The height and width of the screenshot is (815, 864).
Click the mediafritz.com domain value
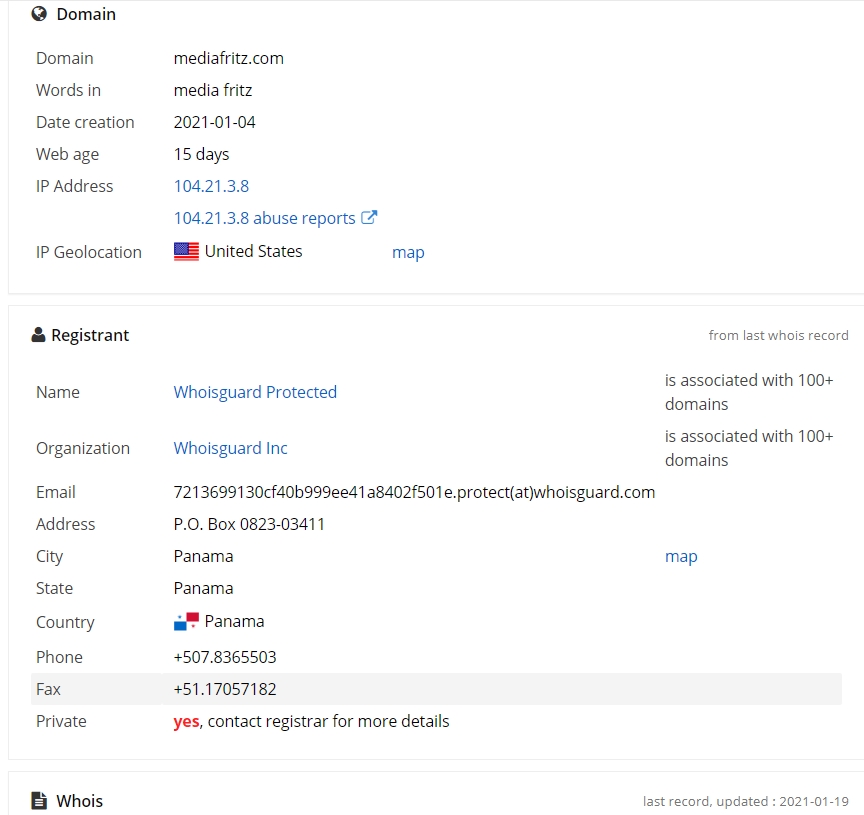pyautogui.click(x=229, y=58)
